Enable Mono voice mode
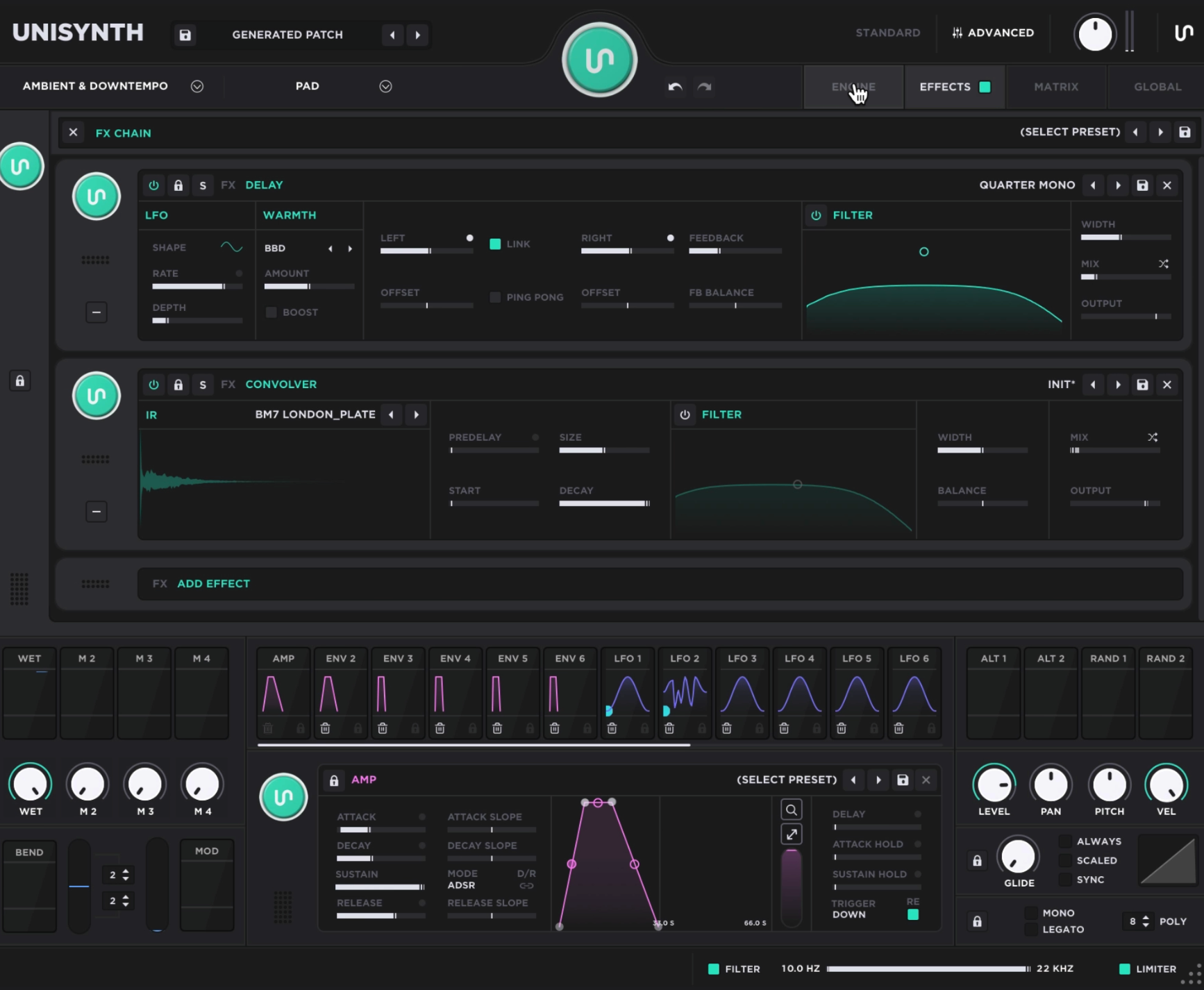This screenshot has width=1204, height=990. (1031, 913)
